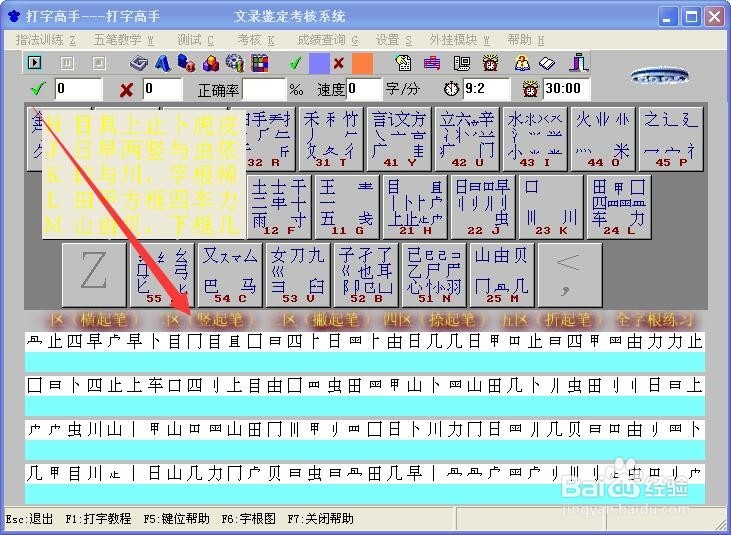Click the elapsed time field showing 9:2
Screen dimensions: 731x535
pos(487,89)
